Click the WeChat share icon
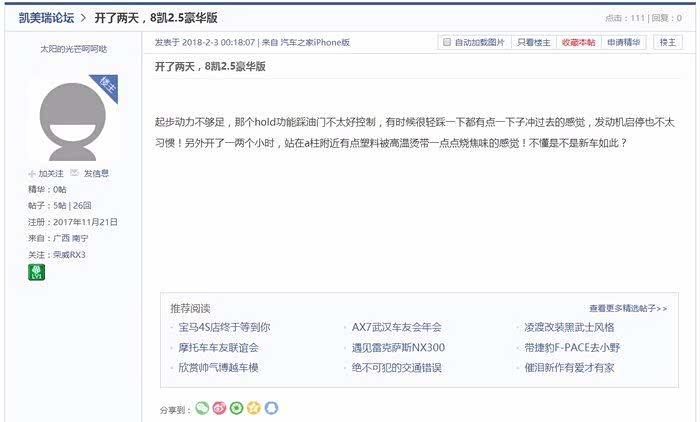This screenshot has height=422, width=700. pos(202,408)
